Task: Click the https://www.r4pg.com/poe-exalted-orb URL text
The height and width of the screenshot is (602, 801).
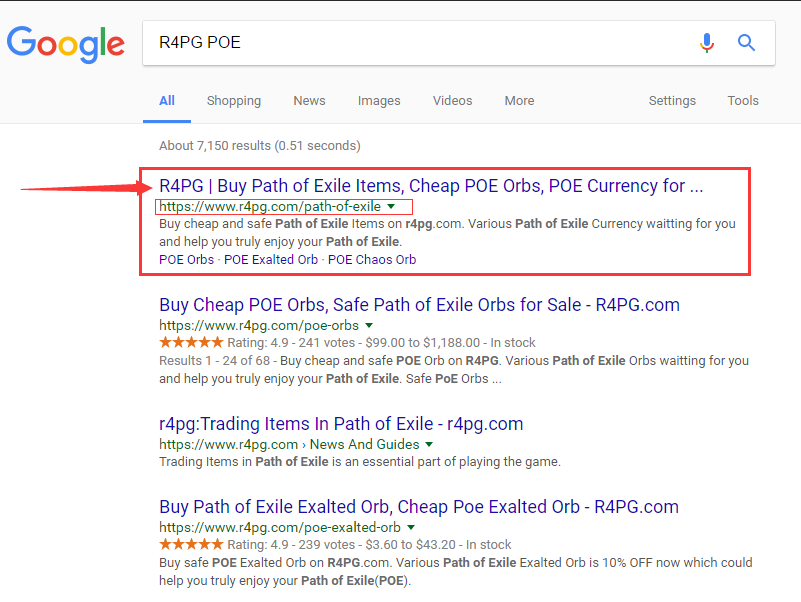Action: pos(280,527)
